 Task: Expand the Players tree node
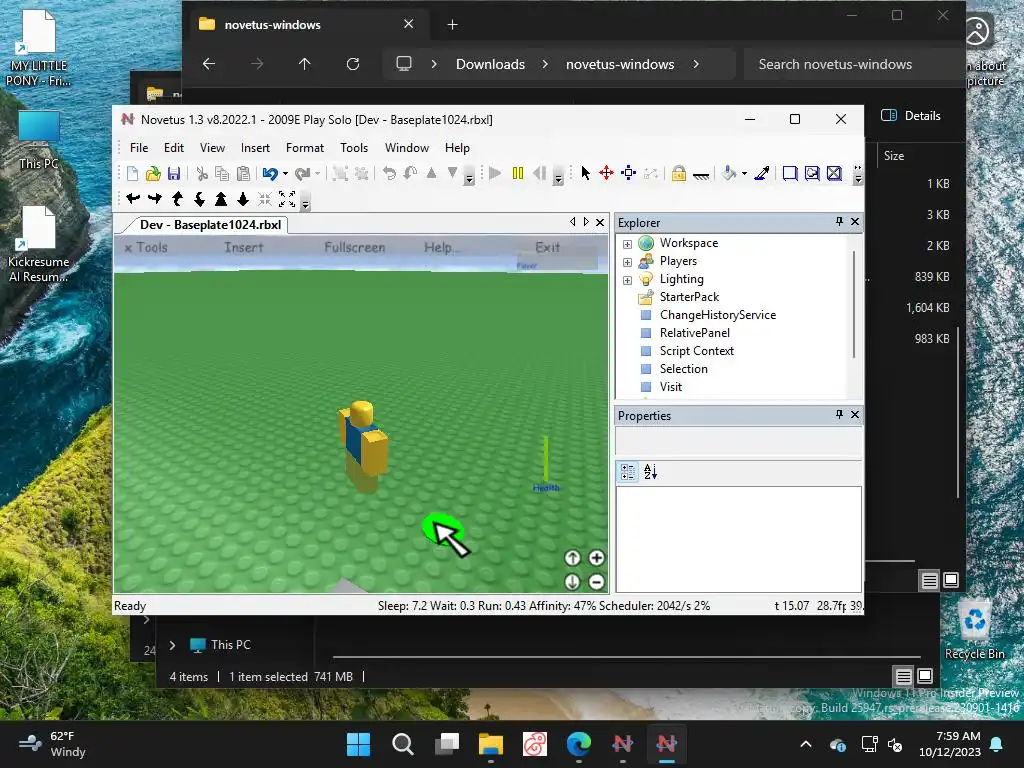coord(627,262)
